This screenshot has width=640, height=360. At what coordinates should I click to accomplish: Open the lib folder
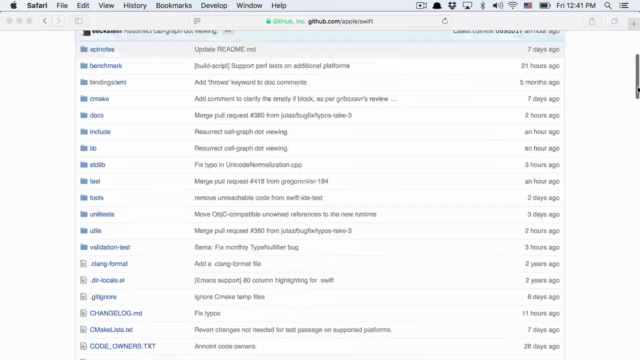[93, 148]
